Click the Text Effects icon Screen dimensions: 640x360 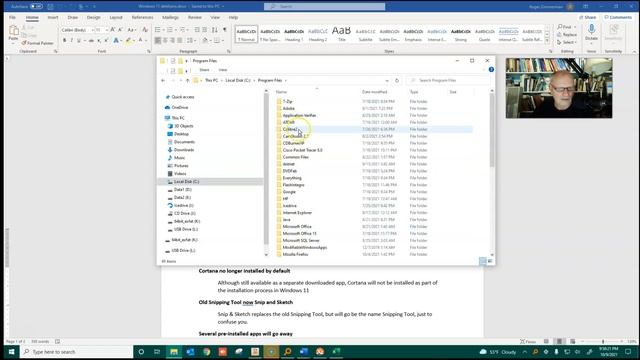[x=116, y=40]
